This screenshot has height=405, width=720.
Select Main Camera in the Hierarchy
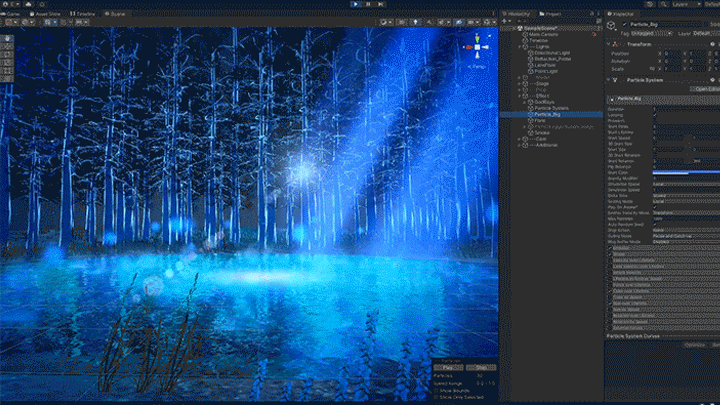[x=543, y=34]
